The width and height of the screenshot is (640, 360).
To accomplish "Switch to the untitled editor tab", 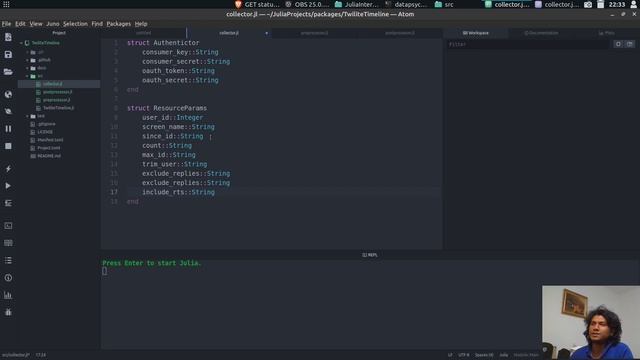I will (143, 33).
